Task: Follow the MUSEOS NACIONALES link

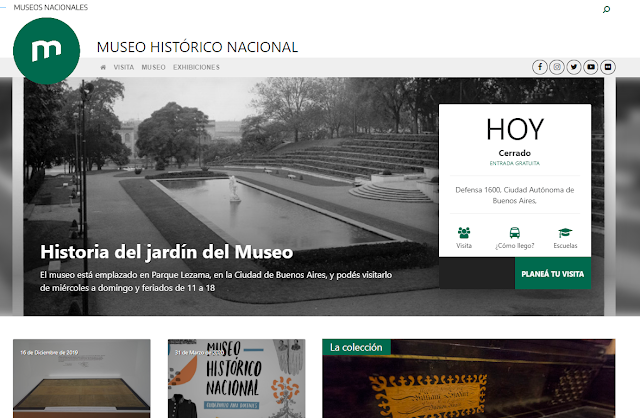Action: pyautogui.click(x=51, y=7)
